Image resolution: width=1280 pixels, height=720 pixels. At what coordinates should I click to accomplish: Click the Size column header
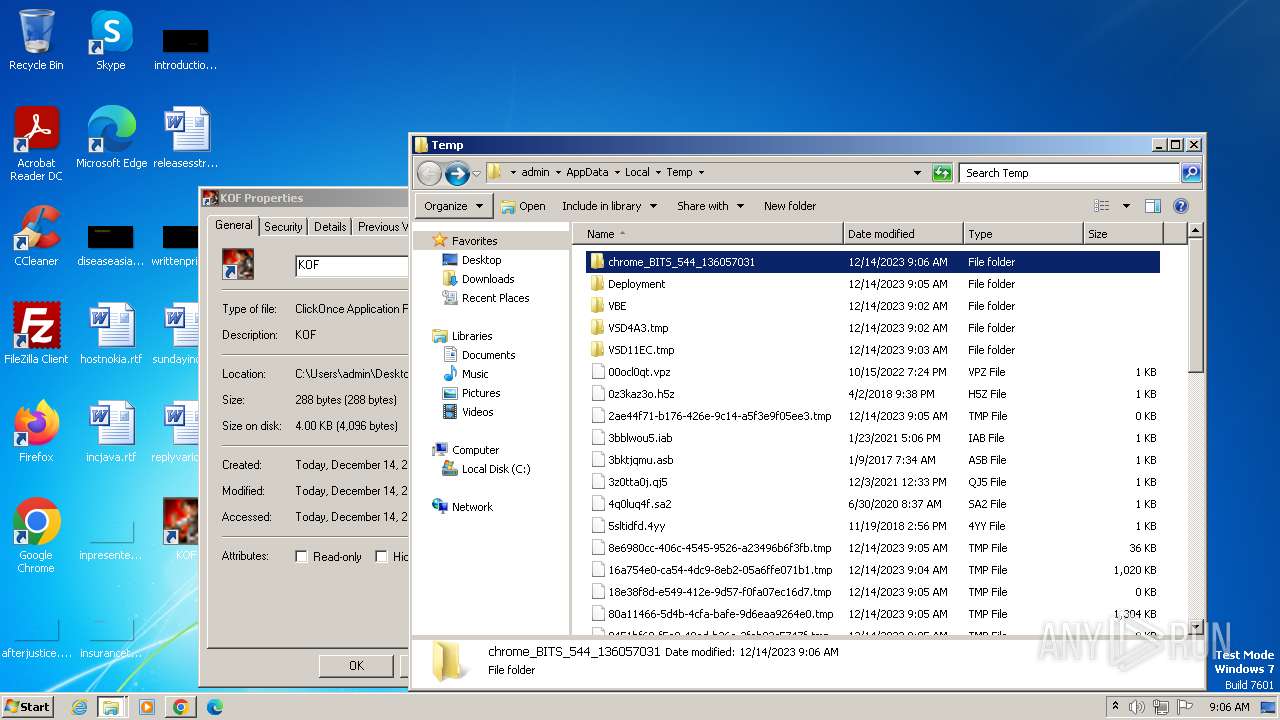tap(1123, 234)
